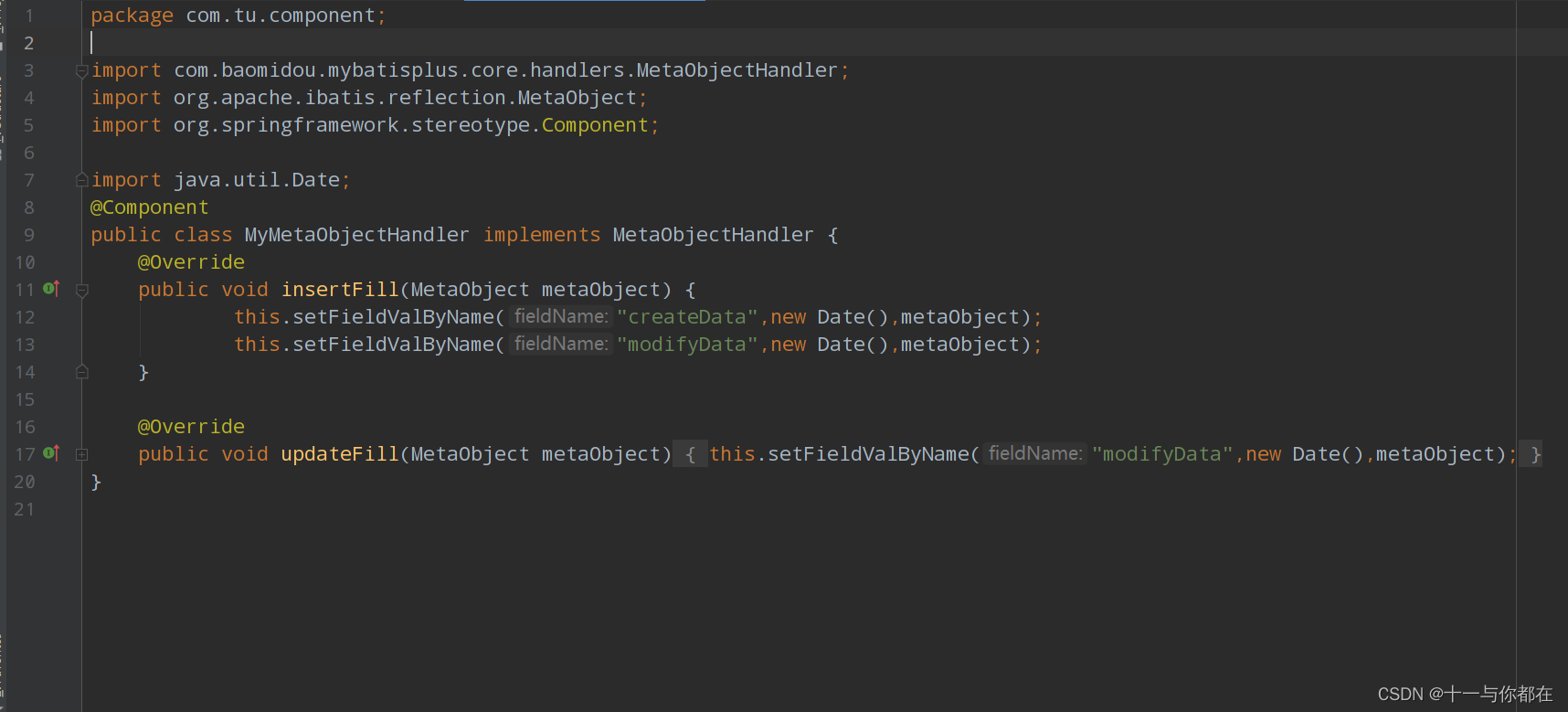The height and width of the screenshot is (712, 1568).
Task: Expand the folded updateFill method on line 17
Action: (81, 454)
